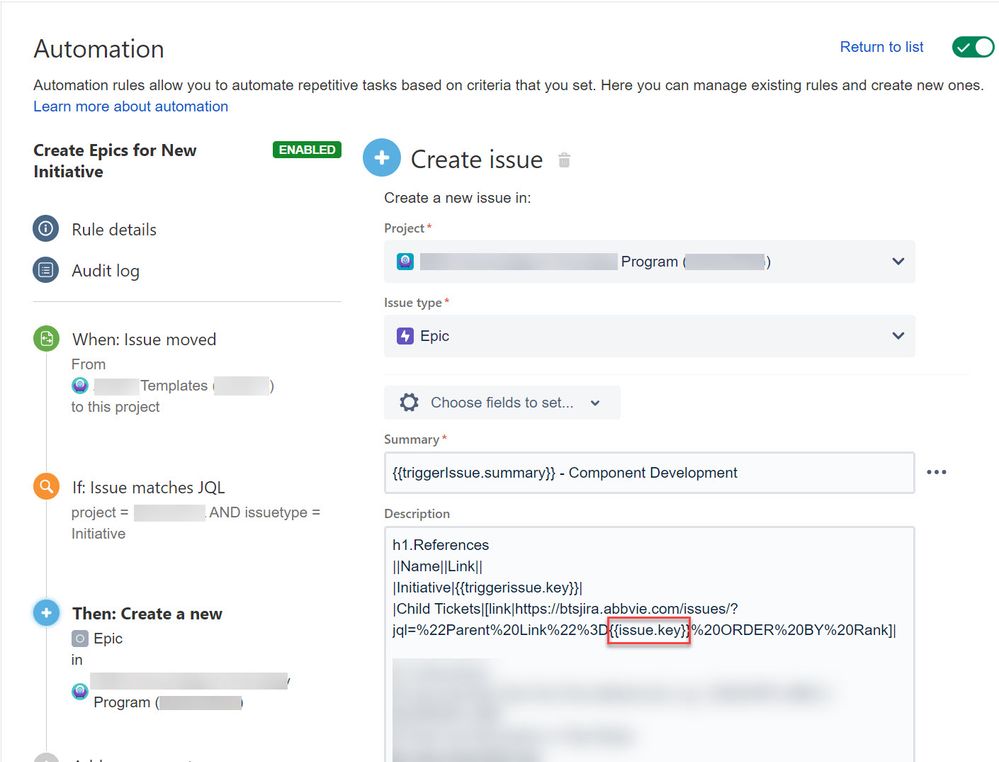Open the ellipsis options beside the Summary field
This screenshot has height=762, width=999.
[x=937, y=472]
